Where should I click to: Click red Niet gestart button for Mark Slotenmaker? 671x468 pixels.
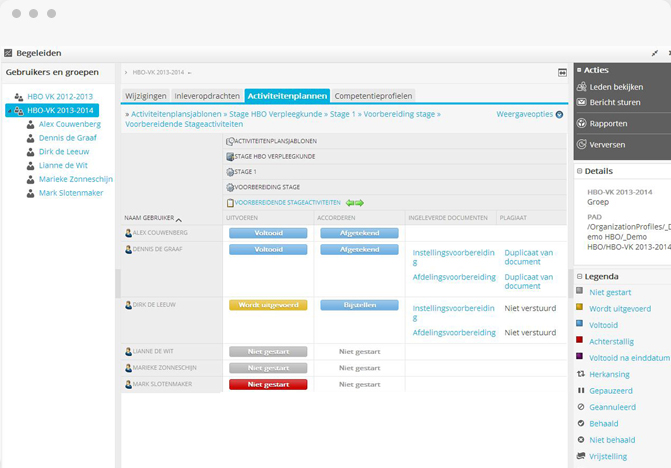point(268,385)
